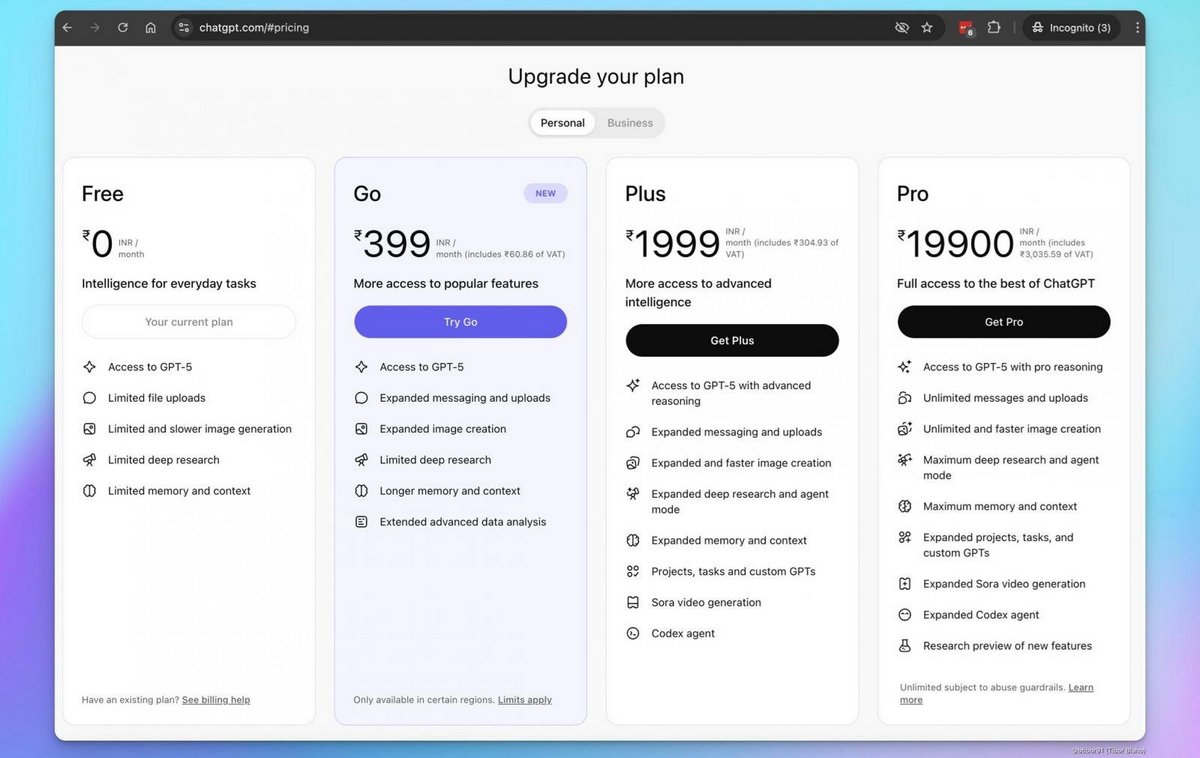Image resolution: width=1200 pixels, height=758 pixels.
Task: Select the Personal plans tab
Action: 562,123
